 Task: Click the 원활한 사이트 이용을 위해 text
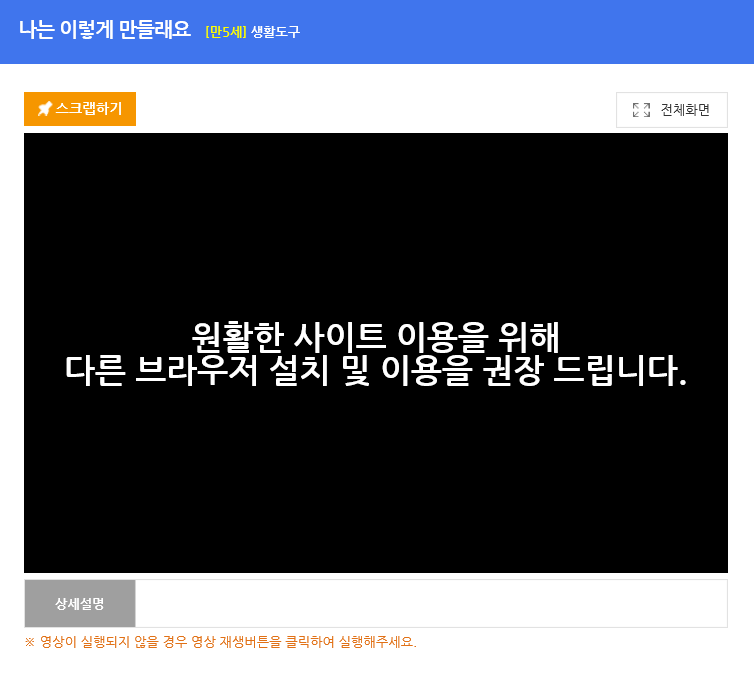click(376, 337)
